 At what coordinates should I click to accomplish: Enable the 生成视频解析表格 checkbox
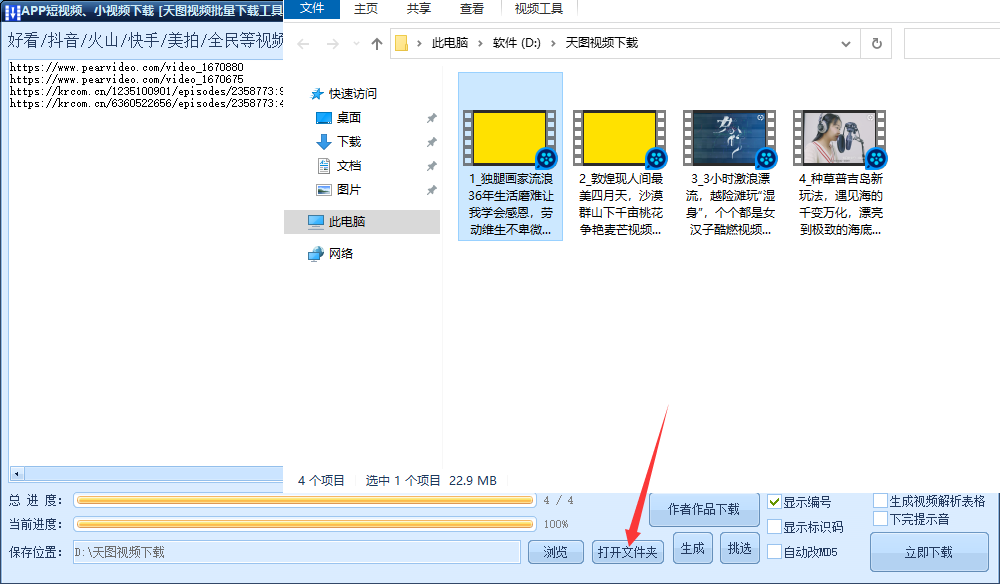[880, 500]
